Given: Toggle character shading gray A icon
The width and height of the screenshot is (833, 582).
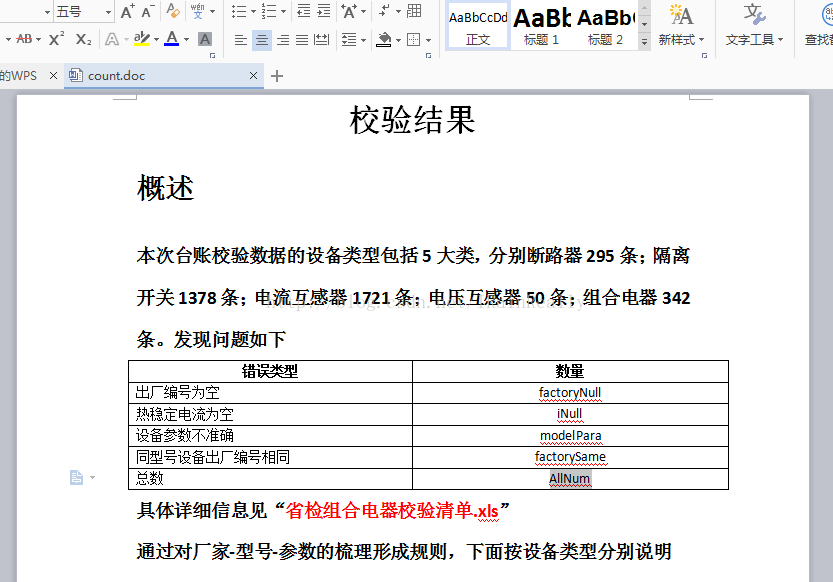Looking at the screenshot, I should tap(205, 39).
